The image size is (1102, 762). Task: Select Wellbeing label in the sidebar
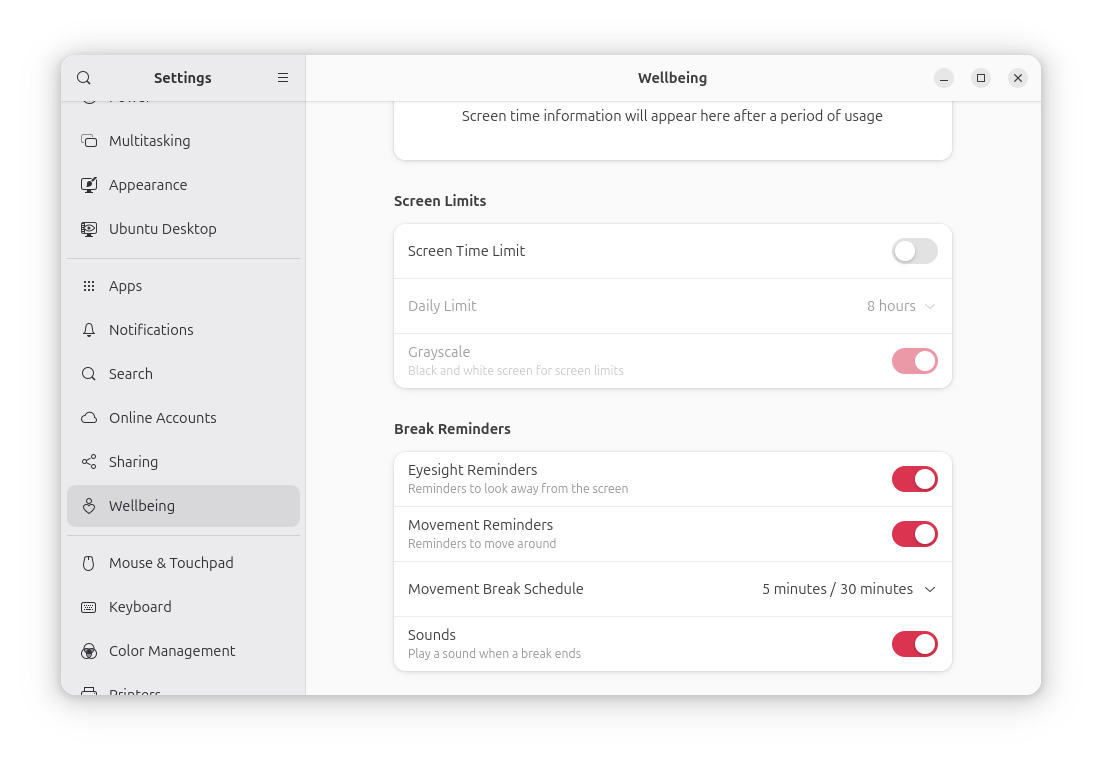[142, 506]
